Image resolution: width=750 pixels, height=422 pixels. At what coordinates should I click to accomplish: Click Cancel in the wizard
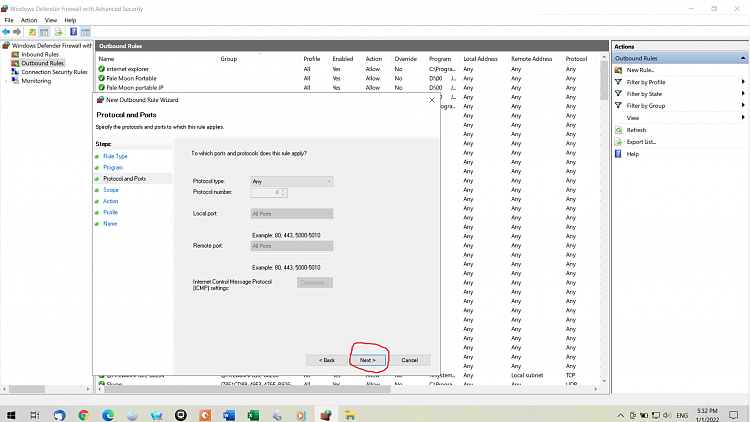(409, 360)
